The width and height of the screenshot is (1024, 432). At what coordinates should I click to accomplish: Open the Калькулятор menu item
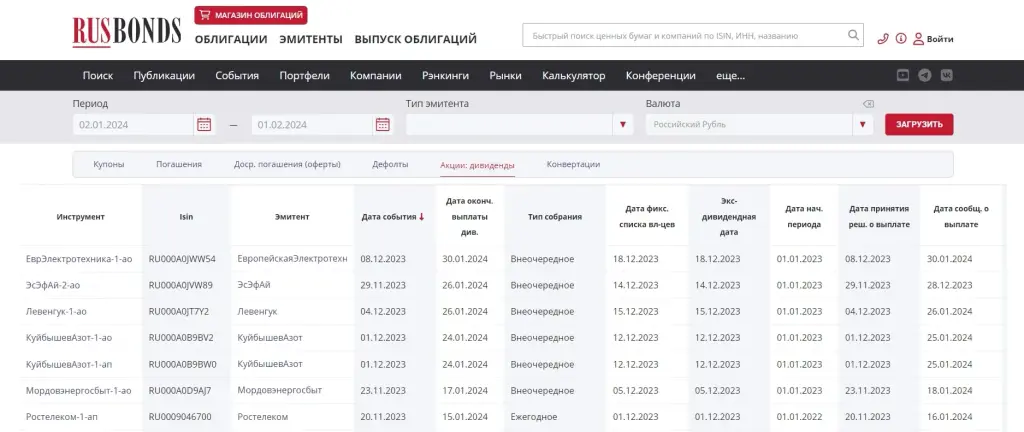pyautogui.click(x=573, y=76)
